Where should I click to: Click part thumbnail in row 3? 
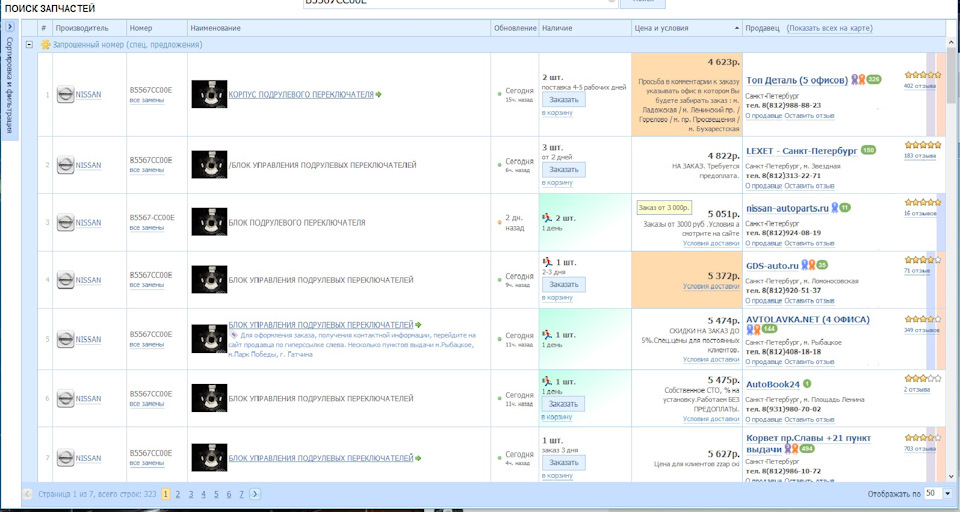tap(209, 222)
